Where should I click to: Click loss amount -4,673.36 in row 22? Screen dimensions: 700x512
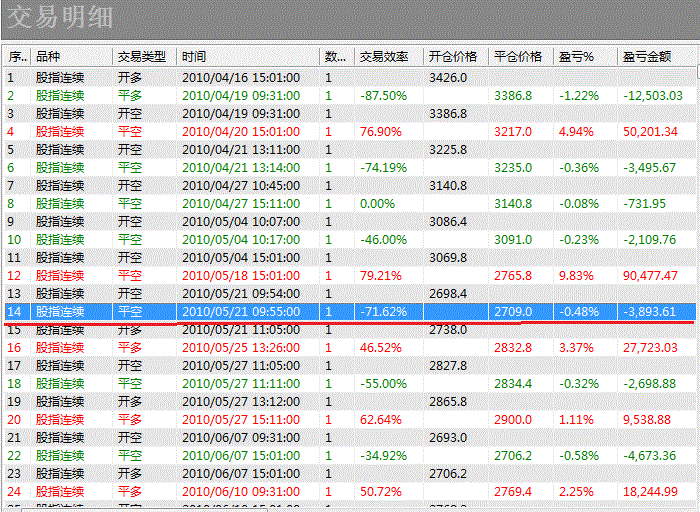[649, 455]
